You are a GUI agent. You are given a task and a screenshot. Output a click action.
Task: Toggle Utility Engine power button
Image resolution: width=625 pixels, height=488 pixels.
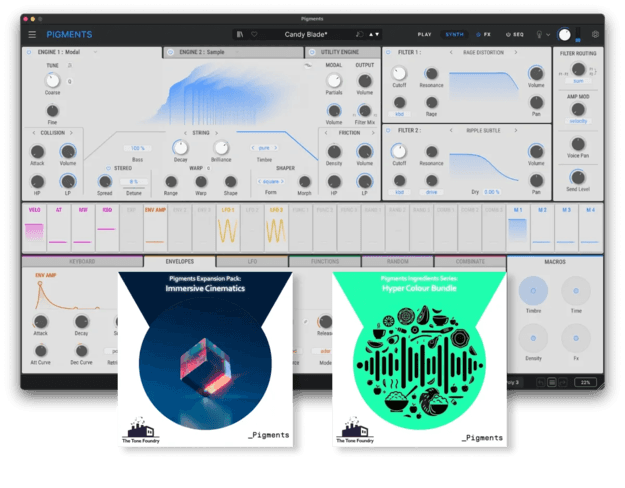click(x=312, y=52)
